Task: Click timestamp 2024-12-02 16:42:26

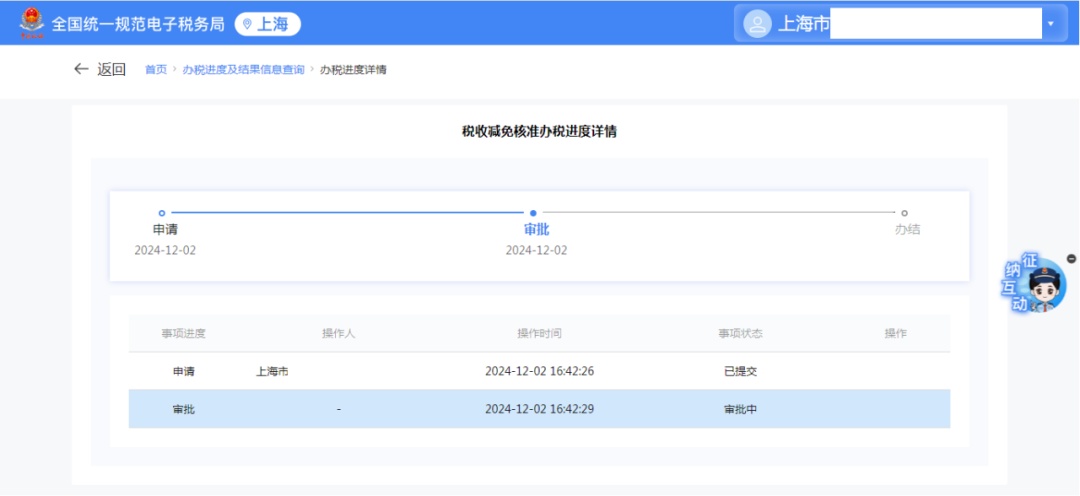Action: pos(539,371)
